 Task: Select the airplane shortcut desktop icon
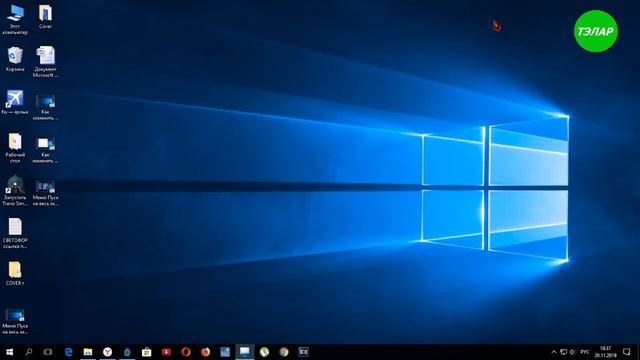coord(15,102)
